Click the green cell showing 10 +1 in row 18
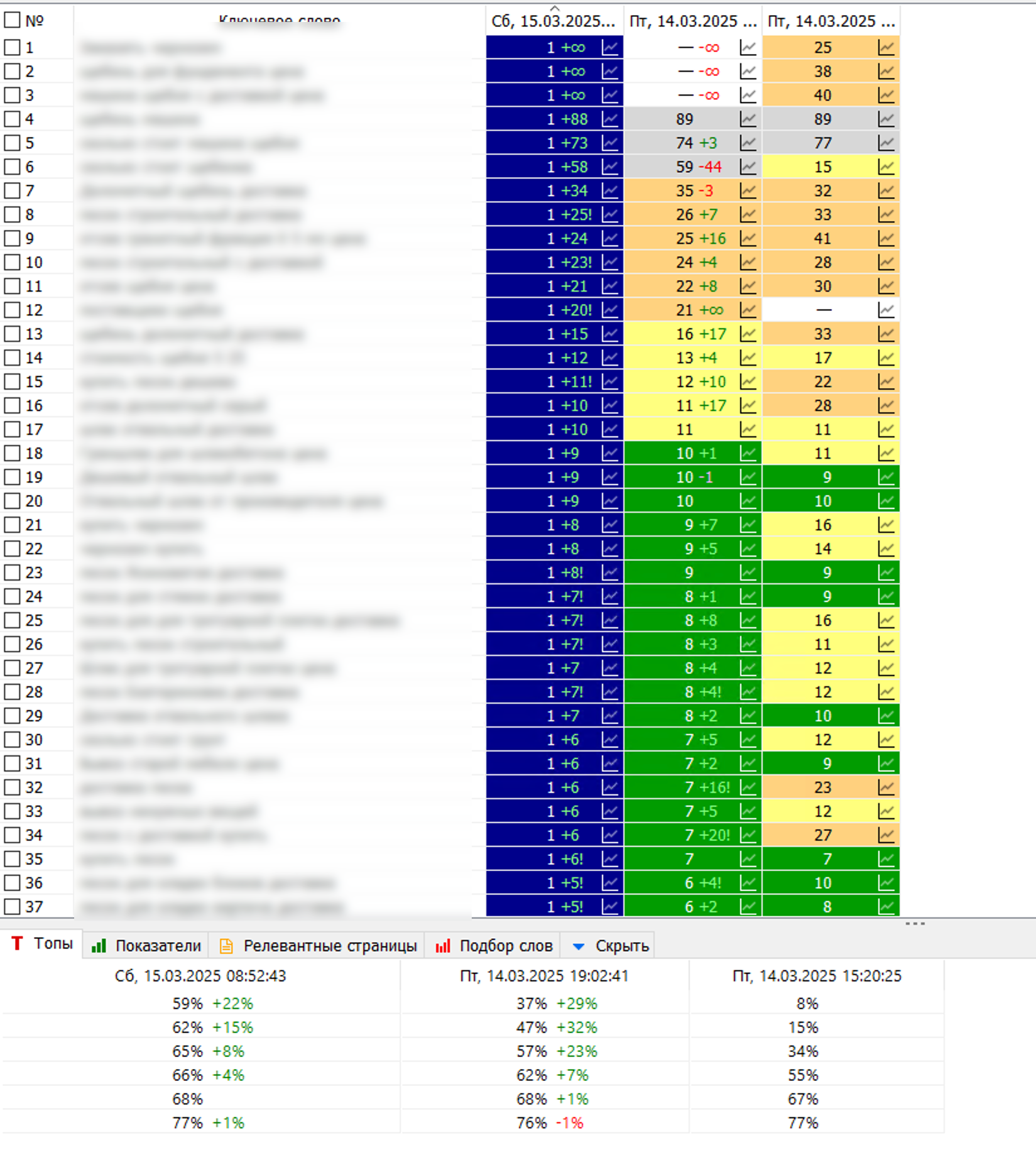Viewport: 1036px width, 1172px height. click(693, 454)
